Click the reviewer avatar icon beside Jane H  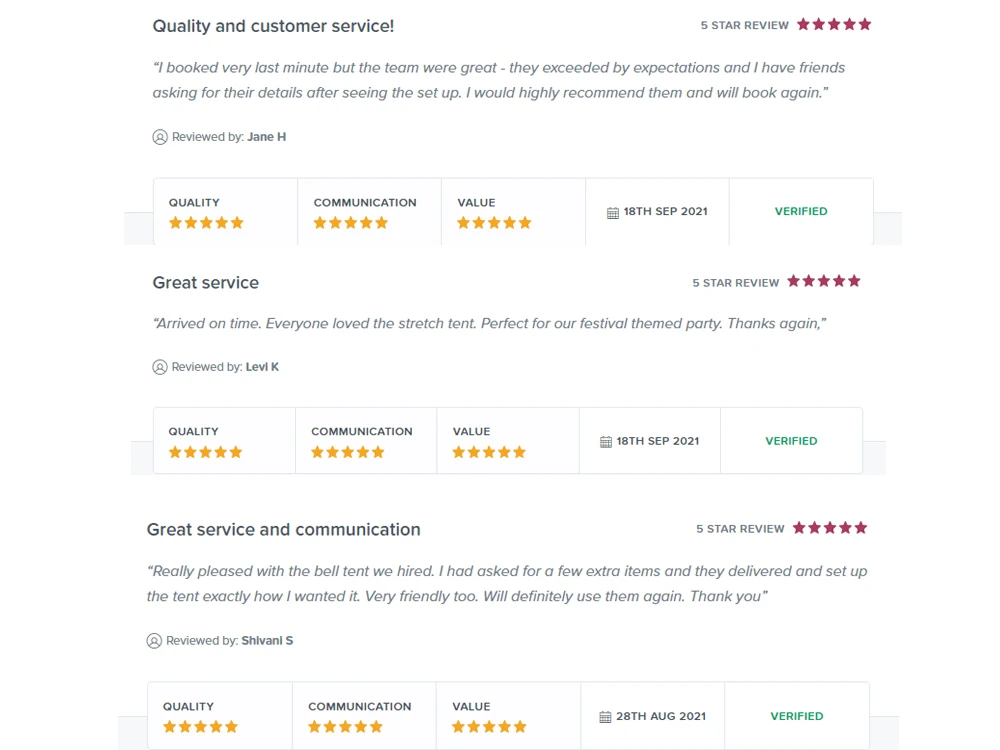pos(160,137)
